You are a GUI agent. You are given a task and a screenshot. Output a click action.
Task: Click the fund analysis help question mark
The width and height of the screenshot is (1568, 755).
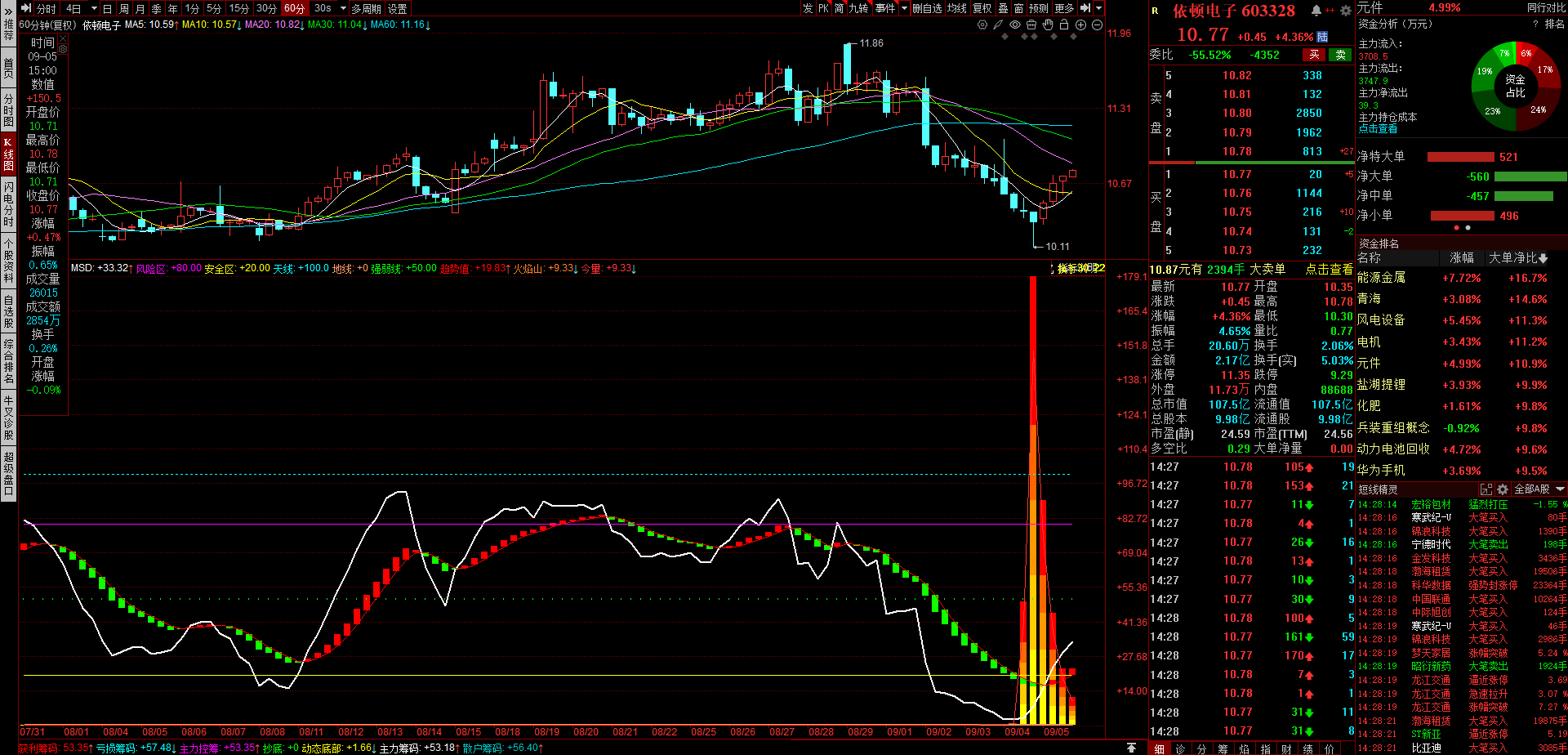[x=1535, y=25]
